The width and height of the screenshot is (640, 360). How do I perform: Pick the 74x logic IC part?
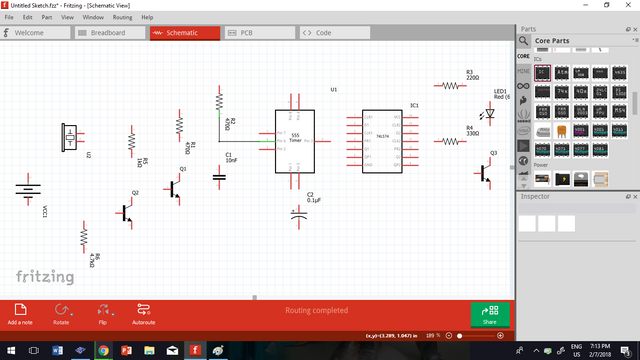pyautogui.click(x=562, y=92)
